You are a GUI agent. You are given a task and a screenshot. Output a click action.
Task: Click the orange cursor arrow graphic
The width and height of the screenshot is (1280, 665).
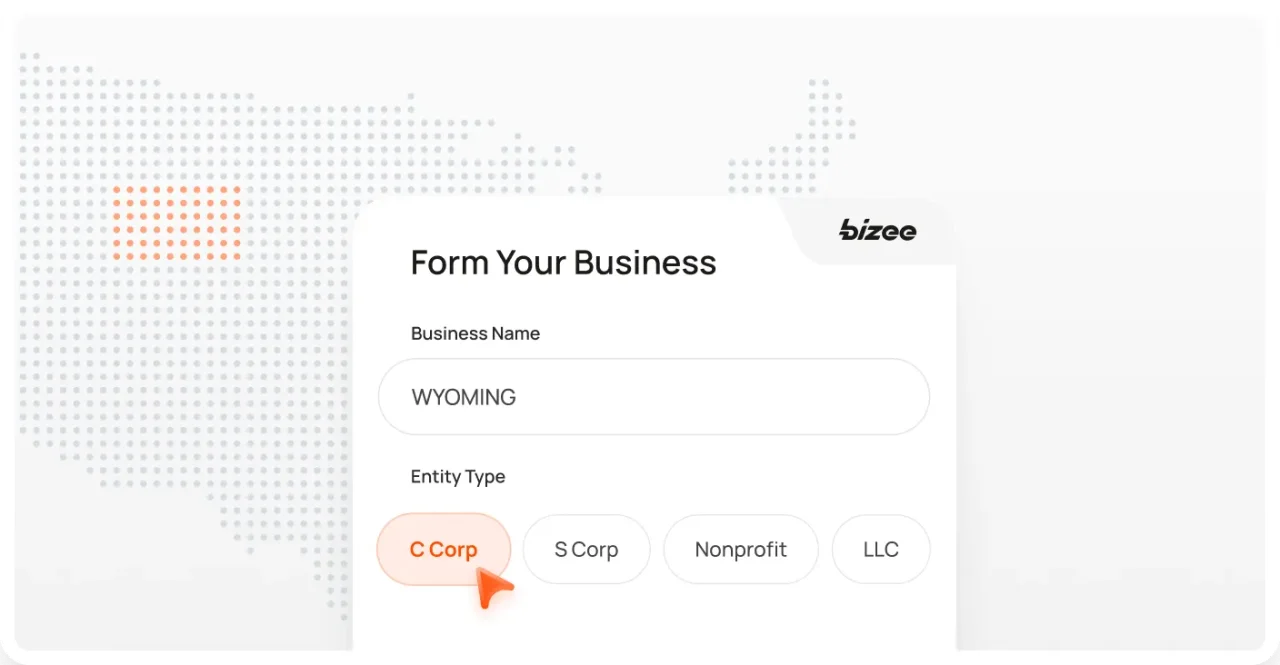click(x=492, y=585)
